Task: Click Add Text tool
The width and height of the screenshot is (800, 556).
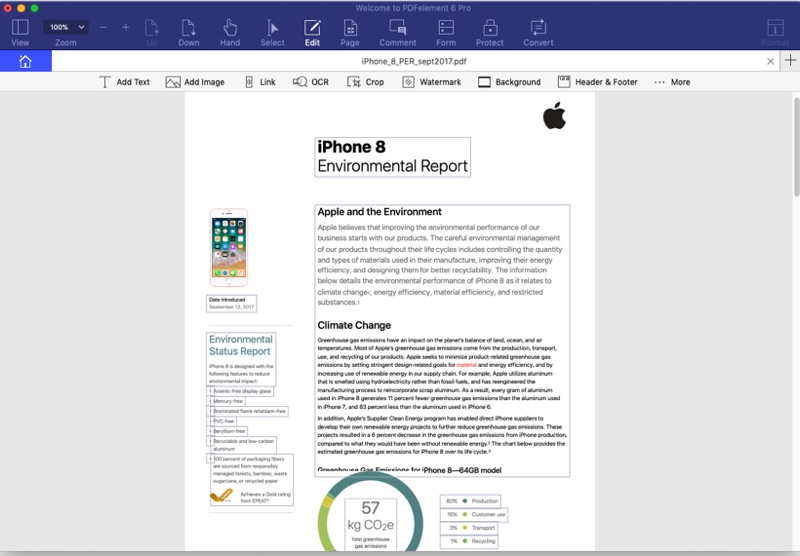Action: pos(124,82)
